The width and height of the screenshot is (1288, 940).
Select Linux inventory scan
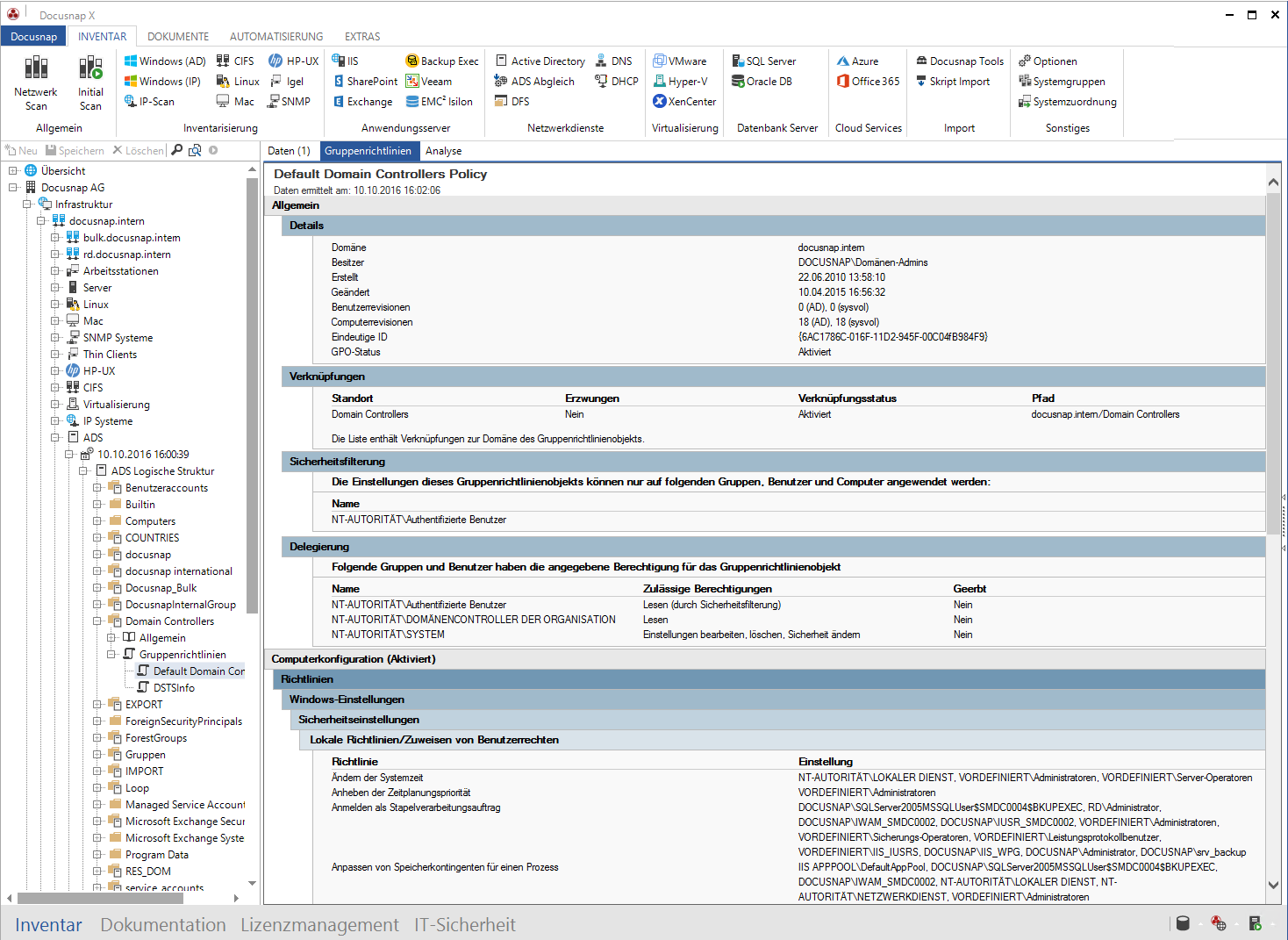point(238,82)
